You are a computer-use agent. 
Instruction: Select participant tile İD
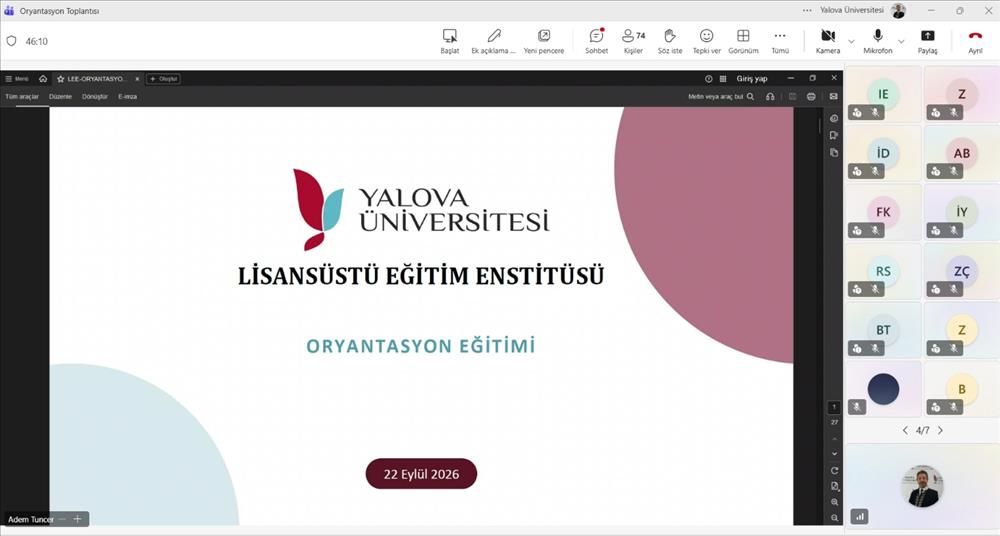coord(883,153)
